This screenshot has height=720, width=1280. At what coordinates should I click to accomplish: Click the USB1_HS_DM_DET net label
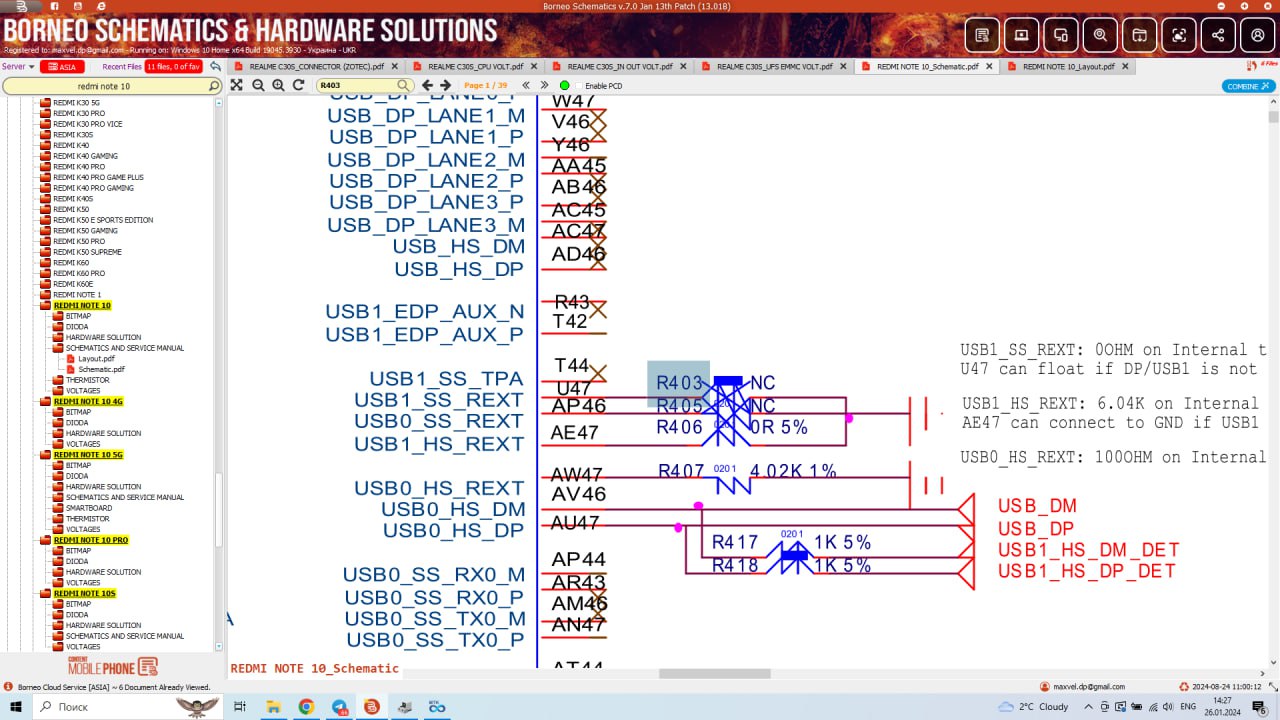(1088, 550)
